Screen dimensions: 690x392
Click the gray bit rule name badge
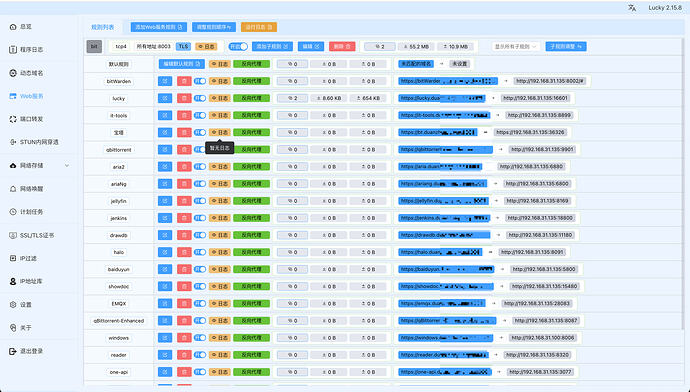tap(94, 46)
